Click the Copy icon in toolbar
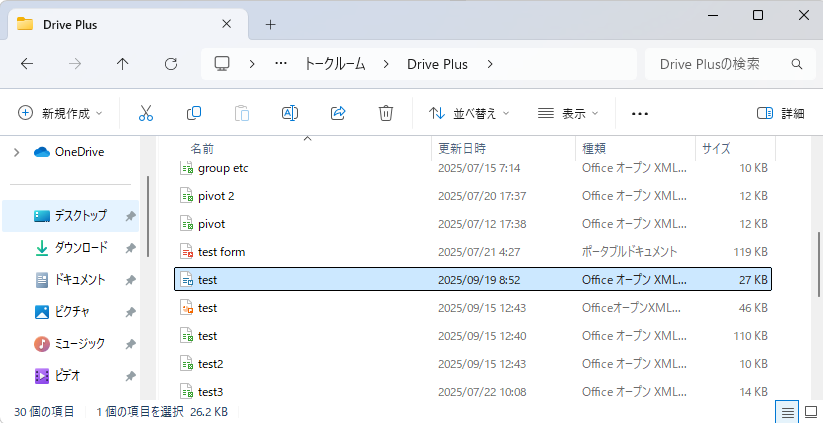The image size is (823, 423). coord(194,113)
